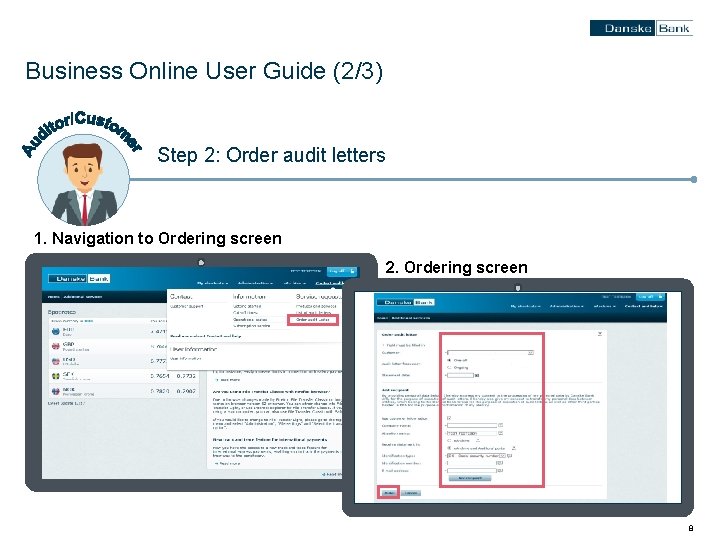Click Log off button in navigation screen

tap(342, 271)
